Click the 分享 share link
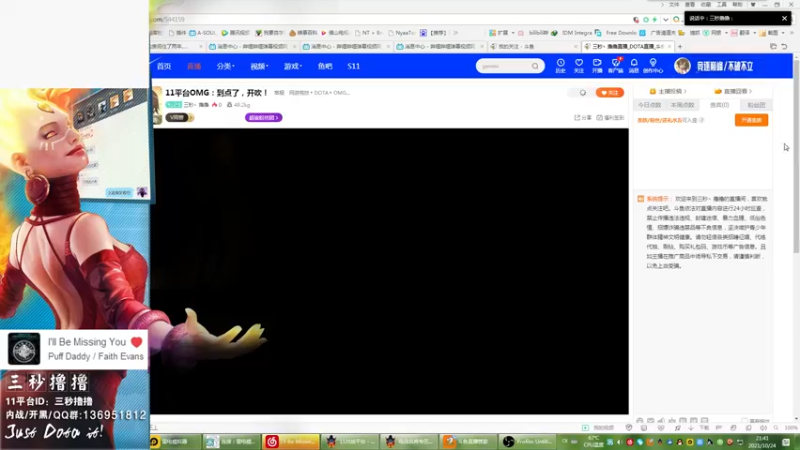This screenshot has width=800, height=450. tap(583, 117)
